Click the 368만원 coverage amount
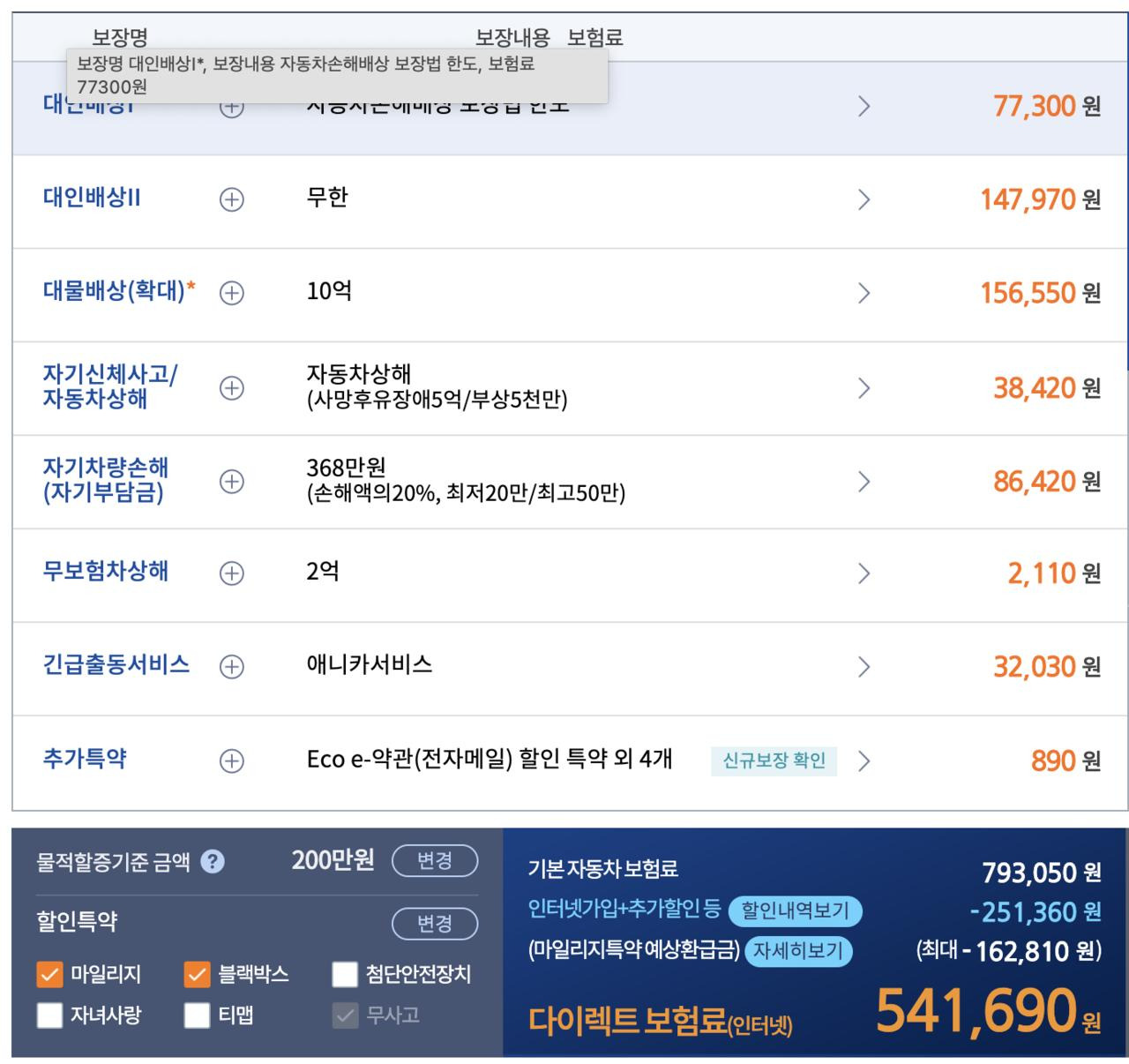This screenshot has width=1129, height=1064. (346, 468)
